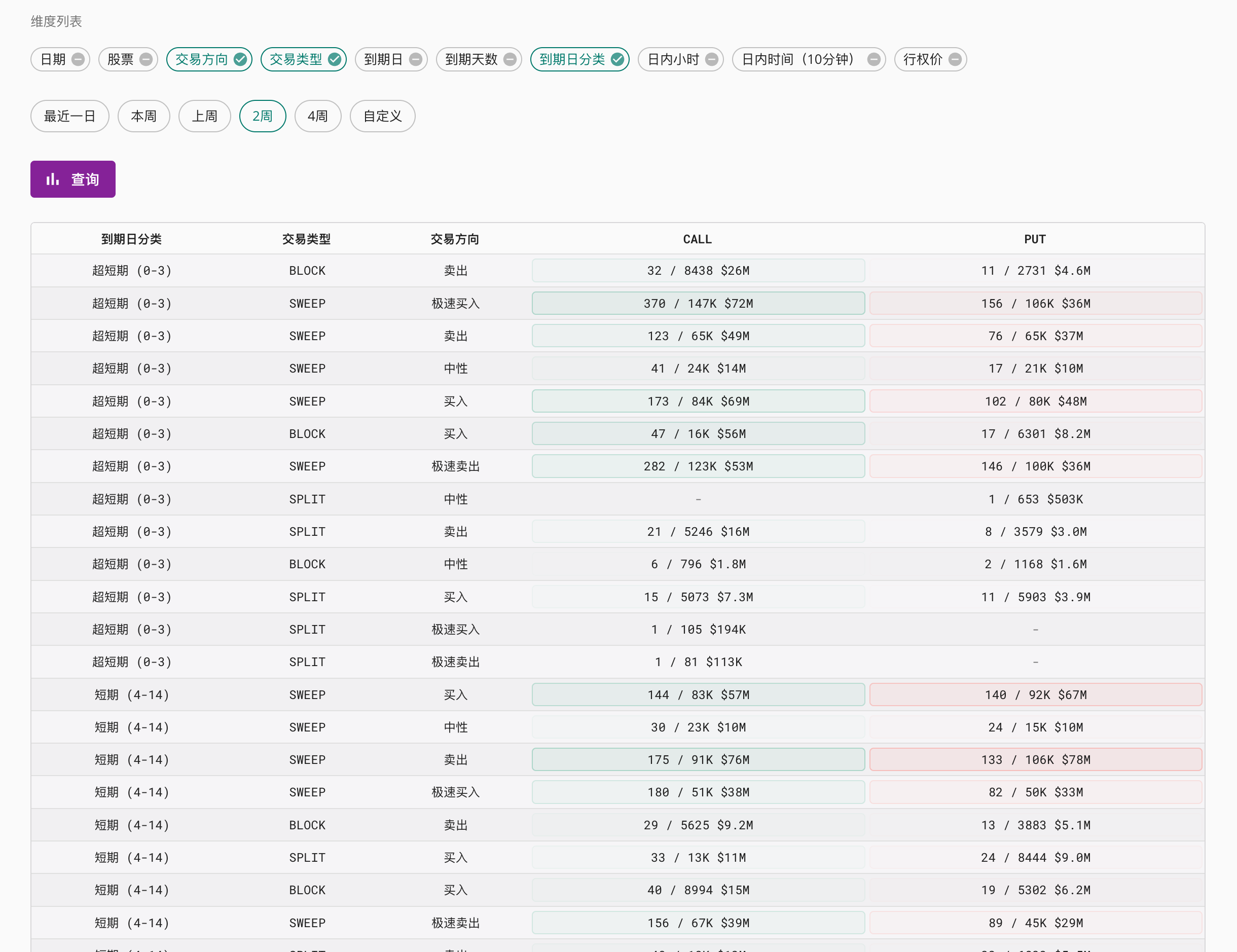Click CALL cell 41 / 24K $14M
This screenshot has width=1237, height=952.
point(699,368)
